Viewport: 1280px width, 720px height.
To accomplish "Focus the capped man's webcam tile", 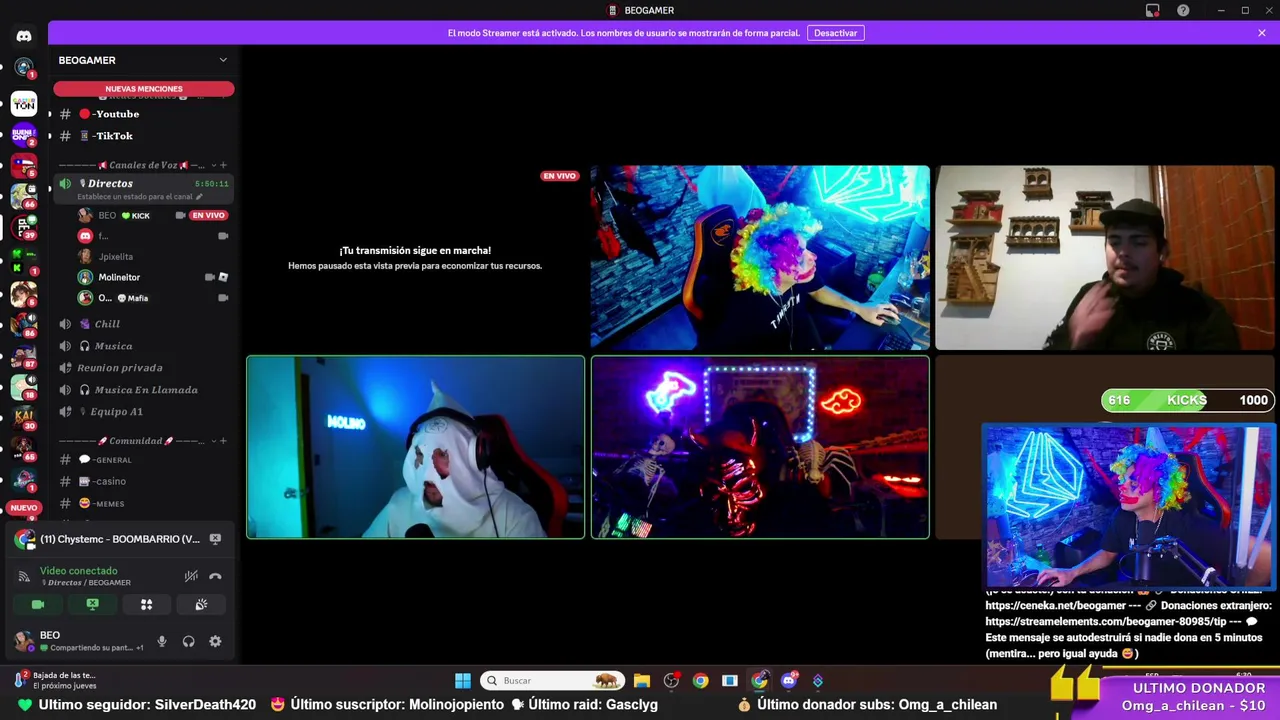I will [1105, 258].
